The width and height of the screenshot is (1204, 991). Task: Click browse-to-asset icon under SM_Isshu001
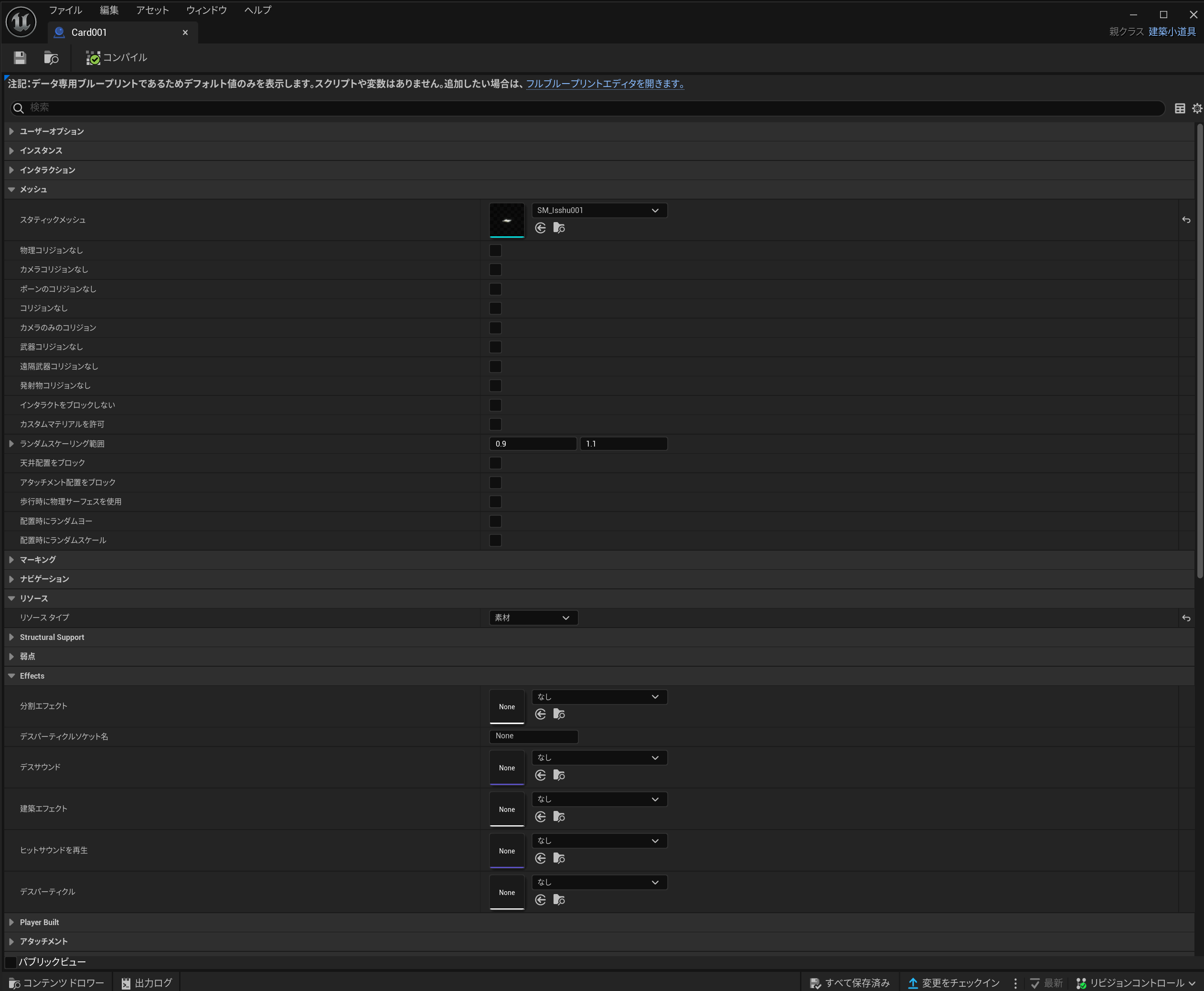pyautogui.click(x=559, y=228)
